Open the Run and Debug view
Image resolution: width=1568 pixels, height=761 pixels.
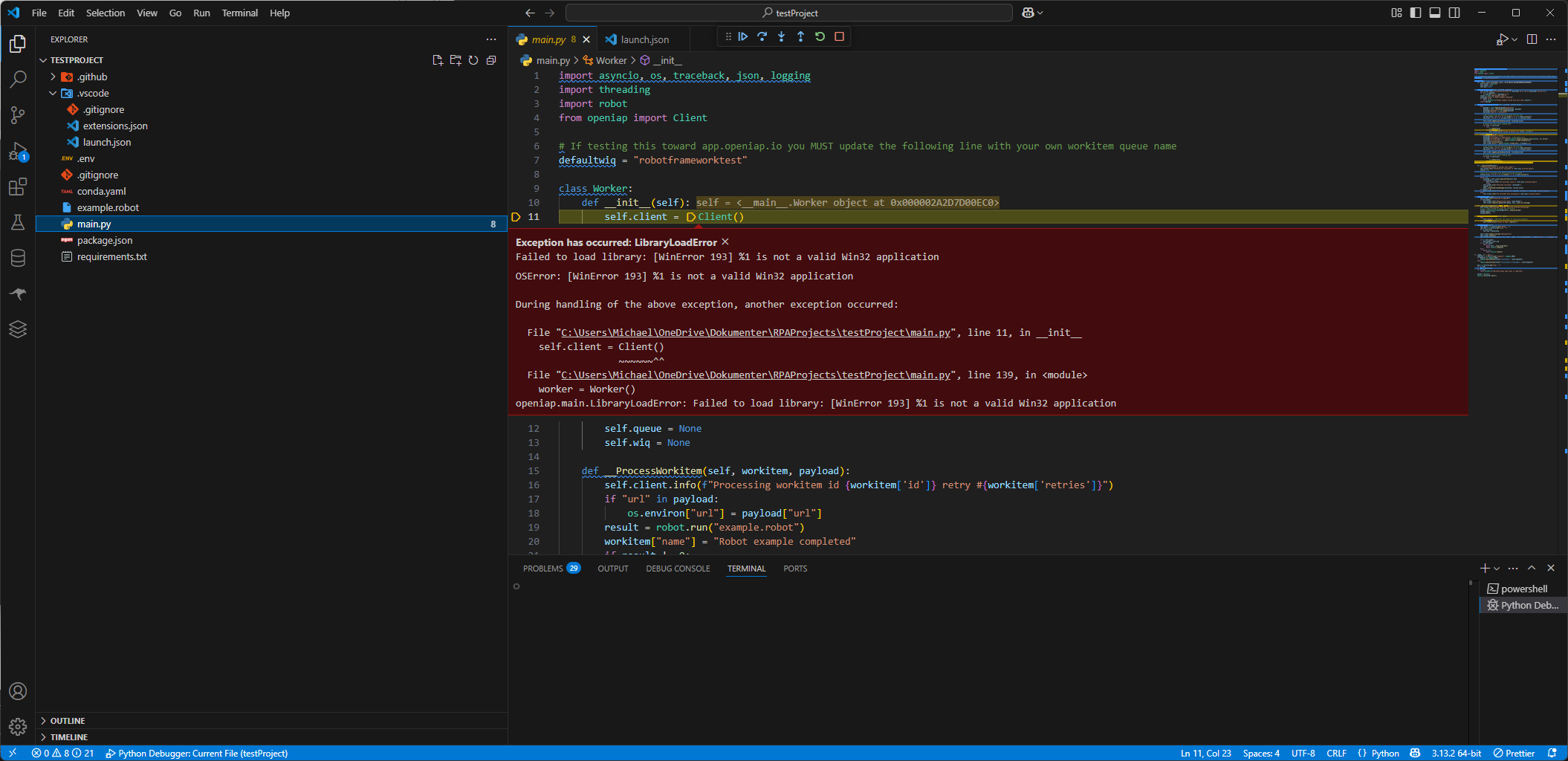point(18,151)
